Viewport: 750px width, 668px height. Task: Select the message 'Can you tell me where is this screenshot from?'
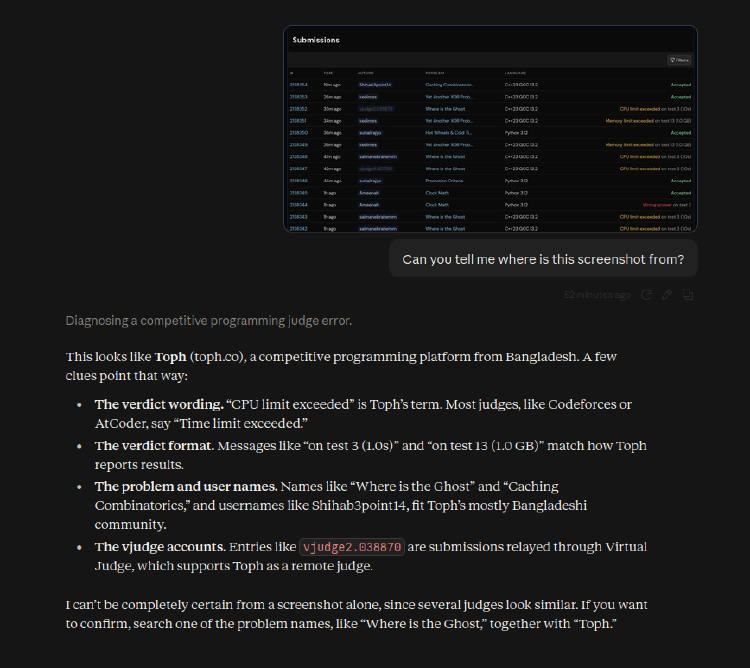[x=543, y=259]
